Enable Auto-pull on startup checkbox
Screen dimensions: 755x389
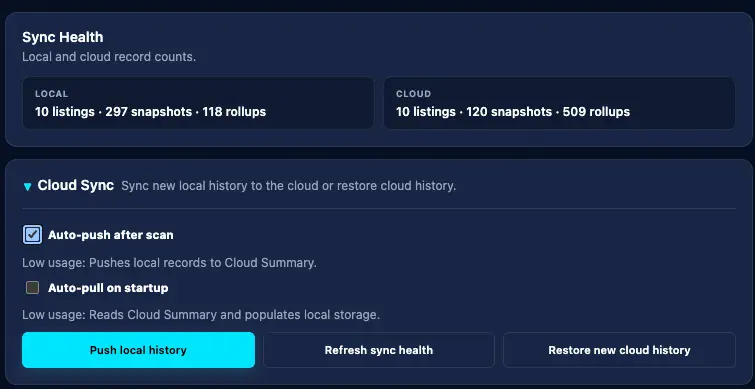pyautogui.click(x=32, y=288)
